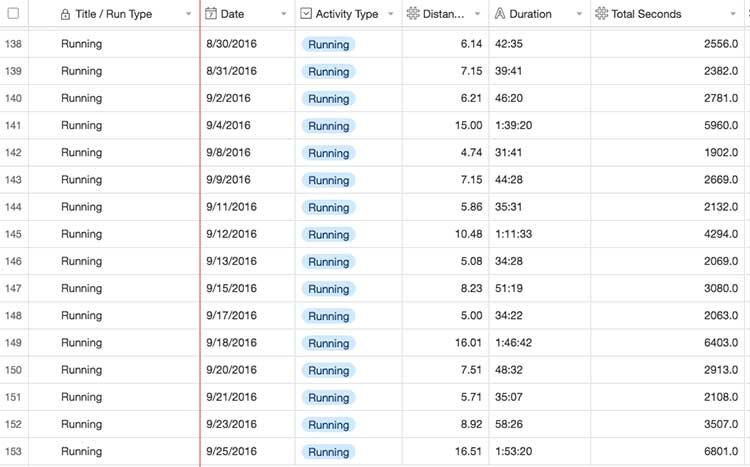This screenshot has width=750, height=467.
Task: Expand the Activity Type column menu
Action: pyautogui.click(x=391, y=15)
